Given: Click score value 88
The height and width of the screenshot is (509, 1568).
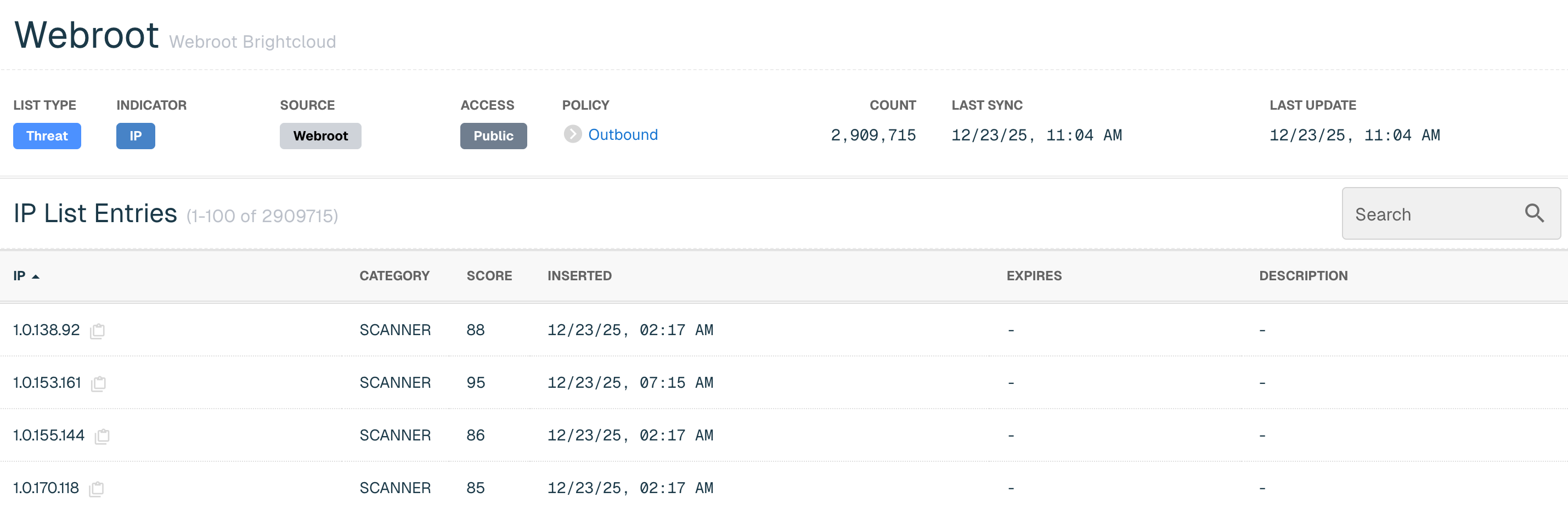Looking at the screenshot, I should pyautogui.click(x=476, y=330).
